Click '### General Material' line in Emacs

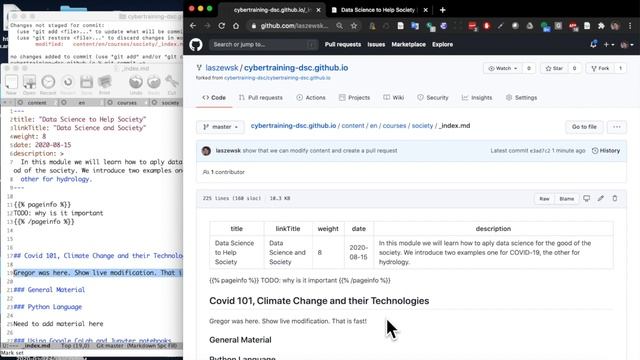click(49, 290)
